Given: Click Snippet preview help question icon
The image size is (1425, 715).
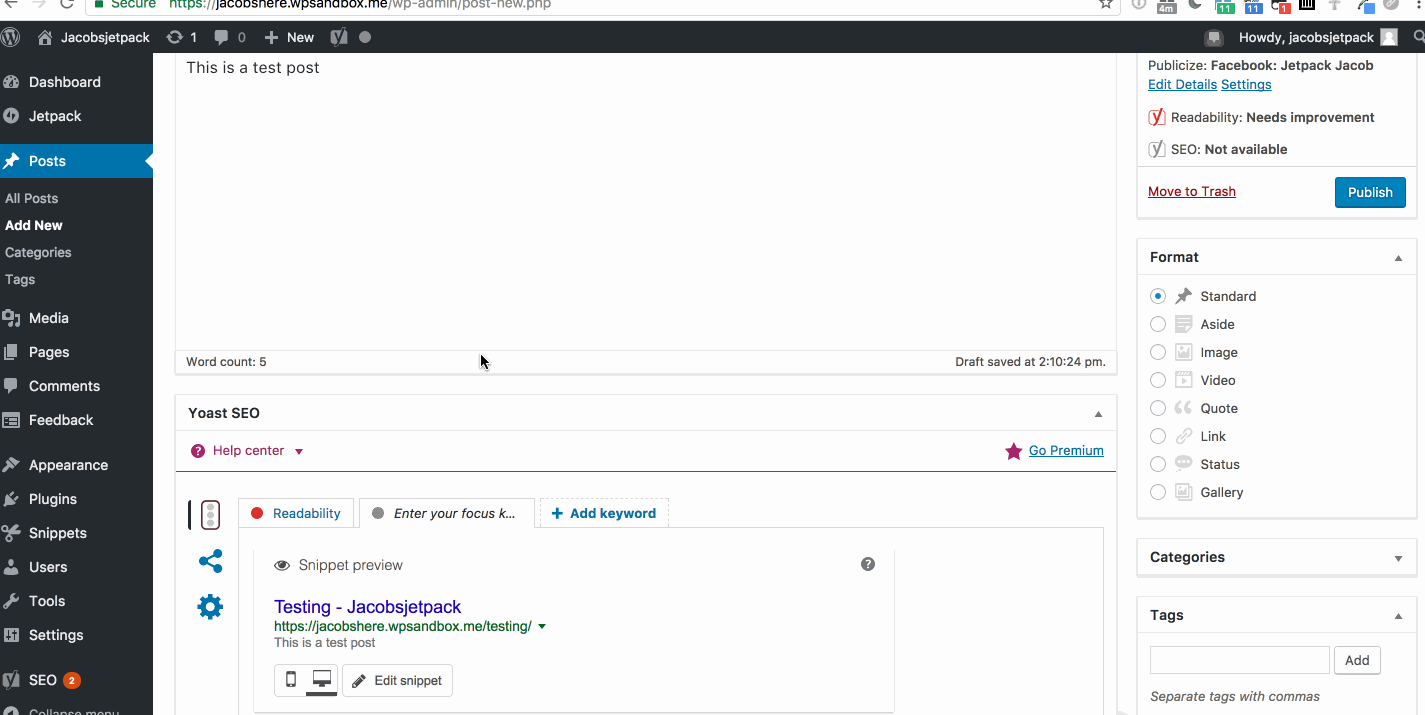Looking at the screenshot, I should 868,564.
